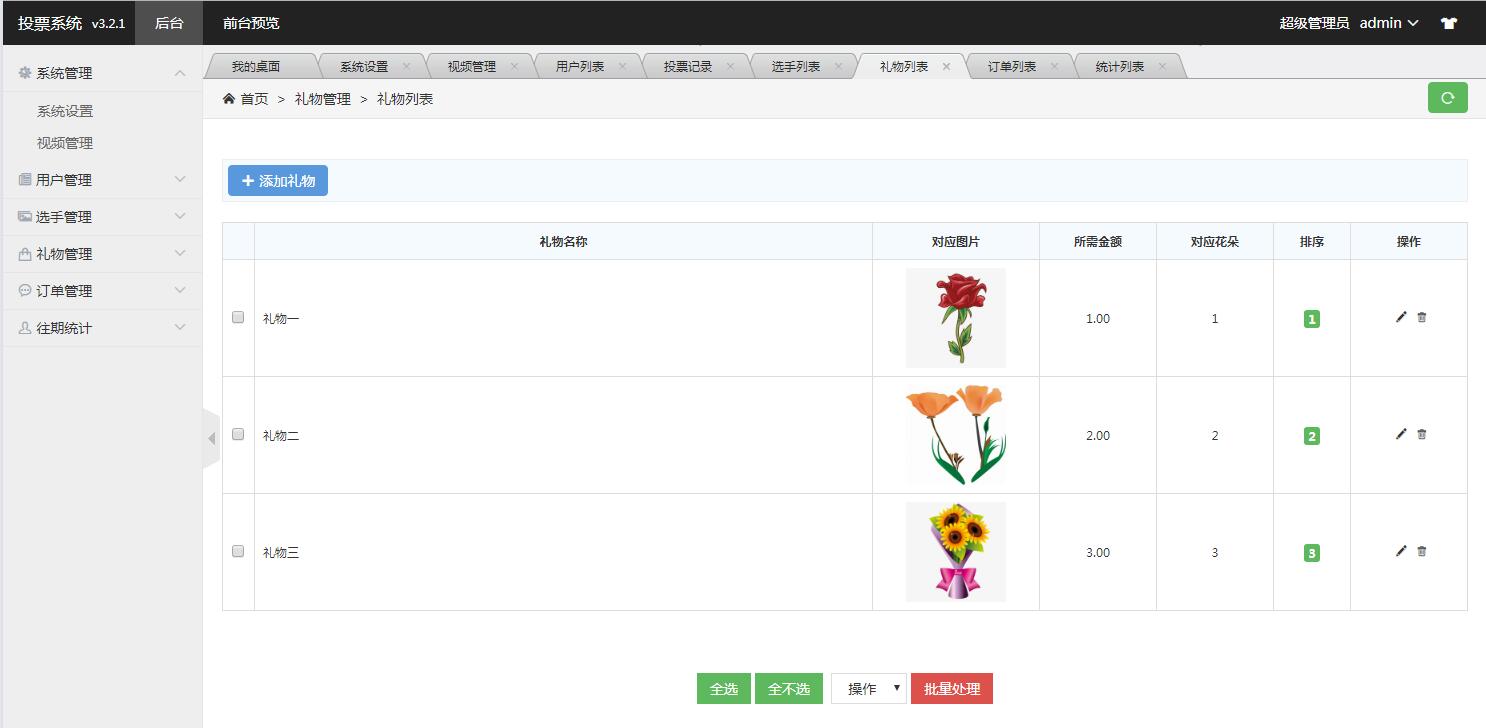
Task: Select the 礼物三 row checkbox
Action: [x=238, y=551]
